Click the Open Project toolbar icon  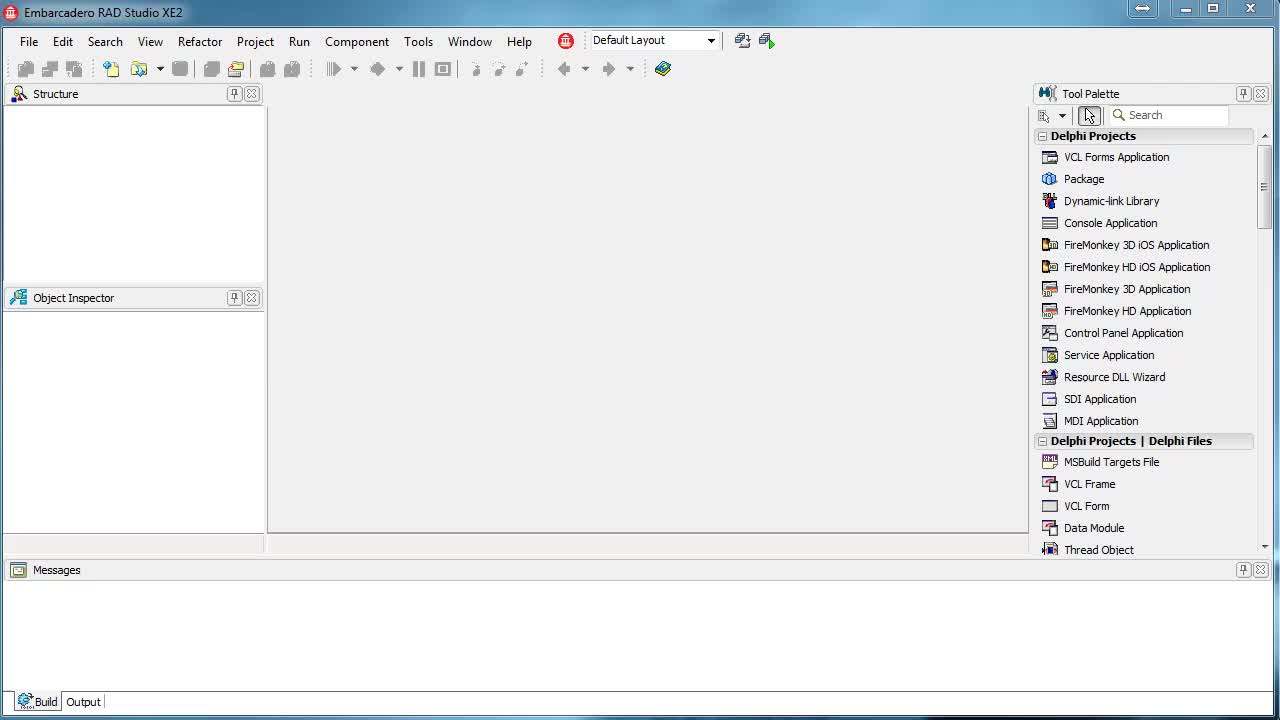(139, 69)
